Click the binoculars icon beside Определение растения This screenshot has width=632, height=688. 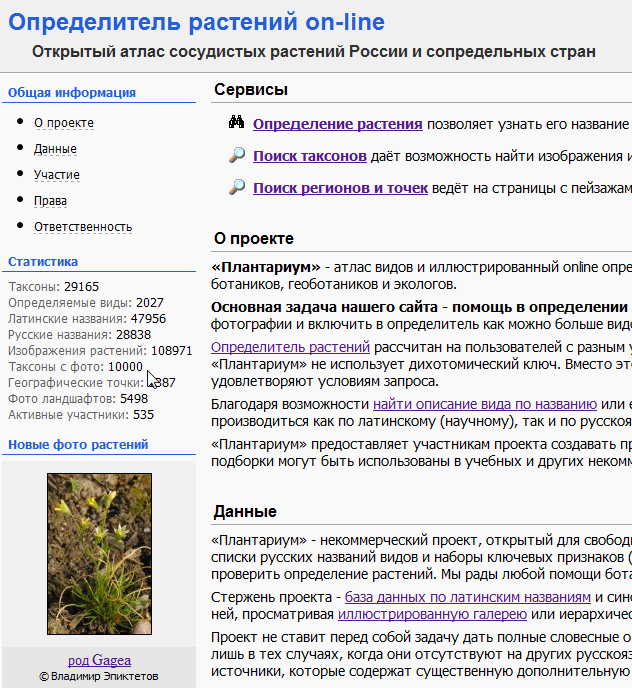point(237,124)
